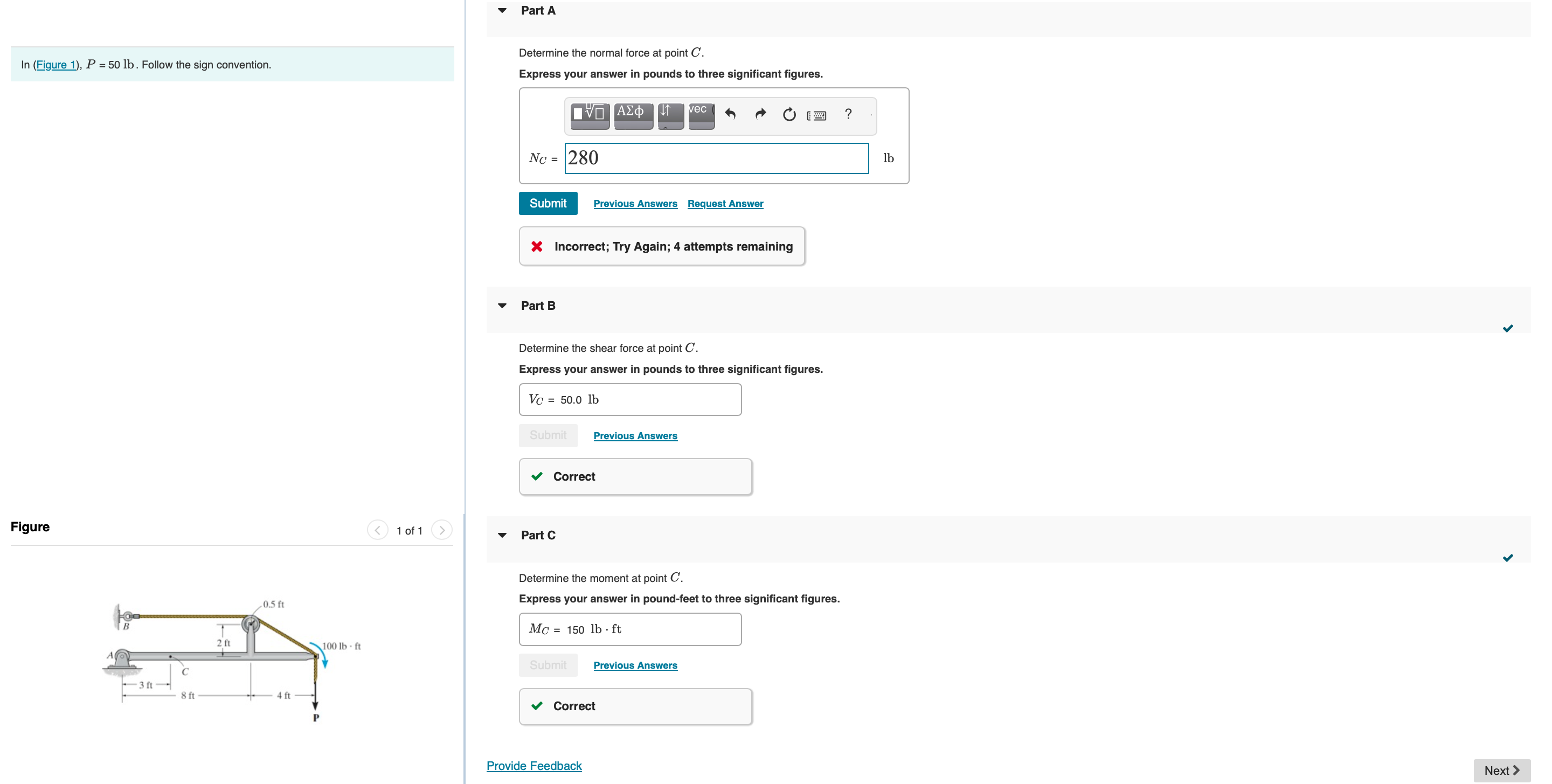The width and height of the screenshot is (1552, 784).
Task: Open Provide Feedback link
Action: [534, 765]
